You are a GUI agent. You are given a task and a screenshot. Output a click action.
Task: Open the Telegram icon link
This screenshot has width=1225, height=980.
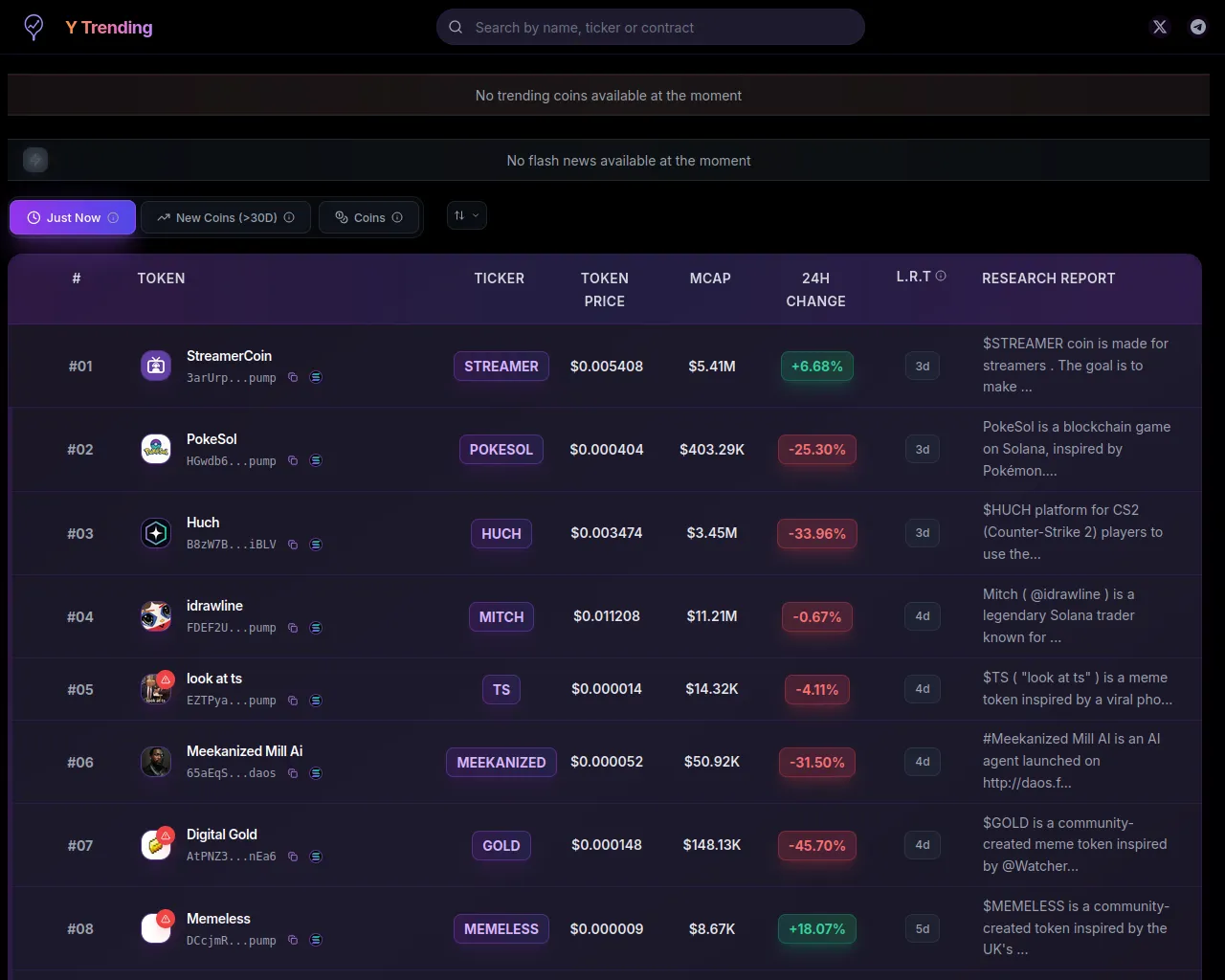click(x=1197, y=27)
